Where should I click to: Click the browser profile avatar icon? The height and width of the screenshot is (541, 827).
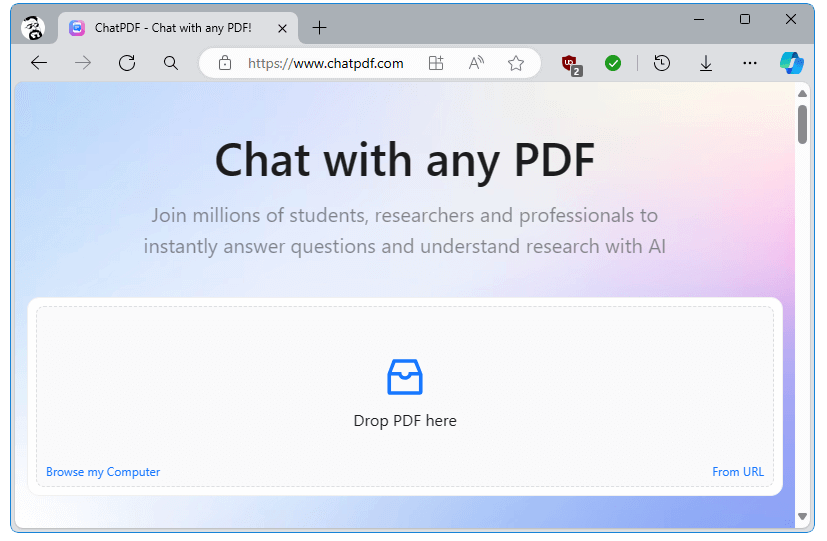point(33,28)
